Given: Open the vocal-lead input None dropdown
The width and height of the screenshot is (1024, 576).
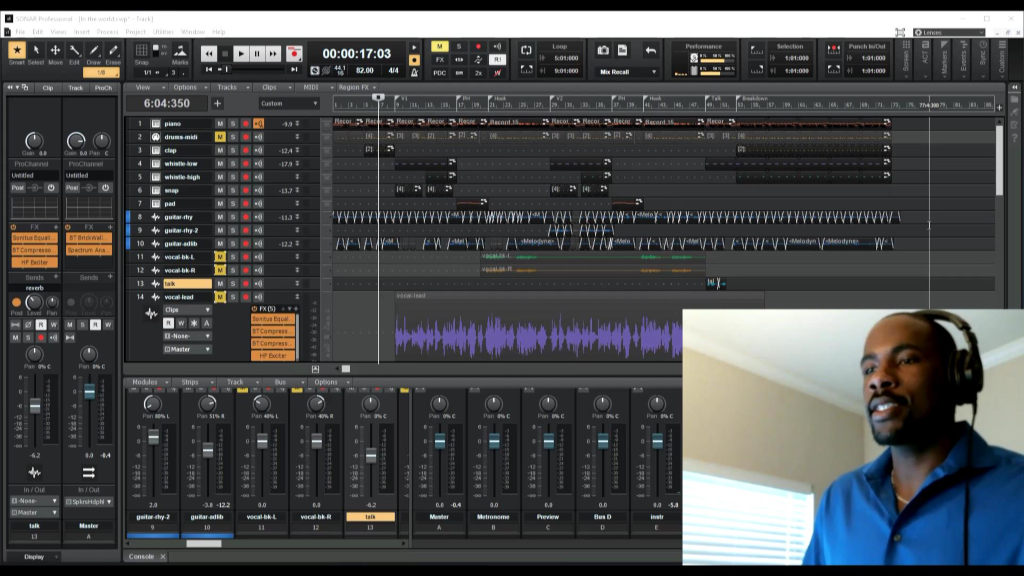Looking at the screenshot, I should pyautogui.click(x=187, y=336).
